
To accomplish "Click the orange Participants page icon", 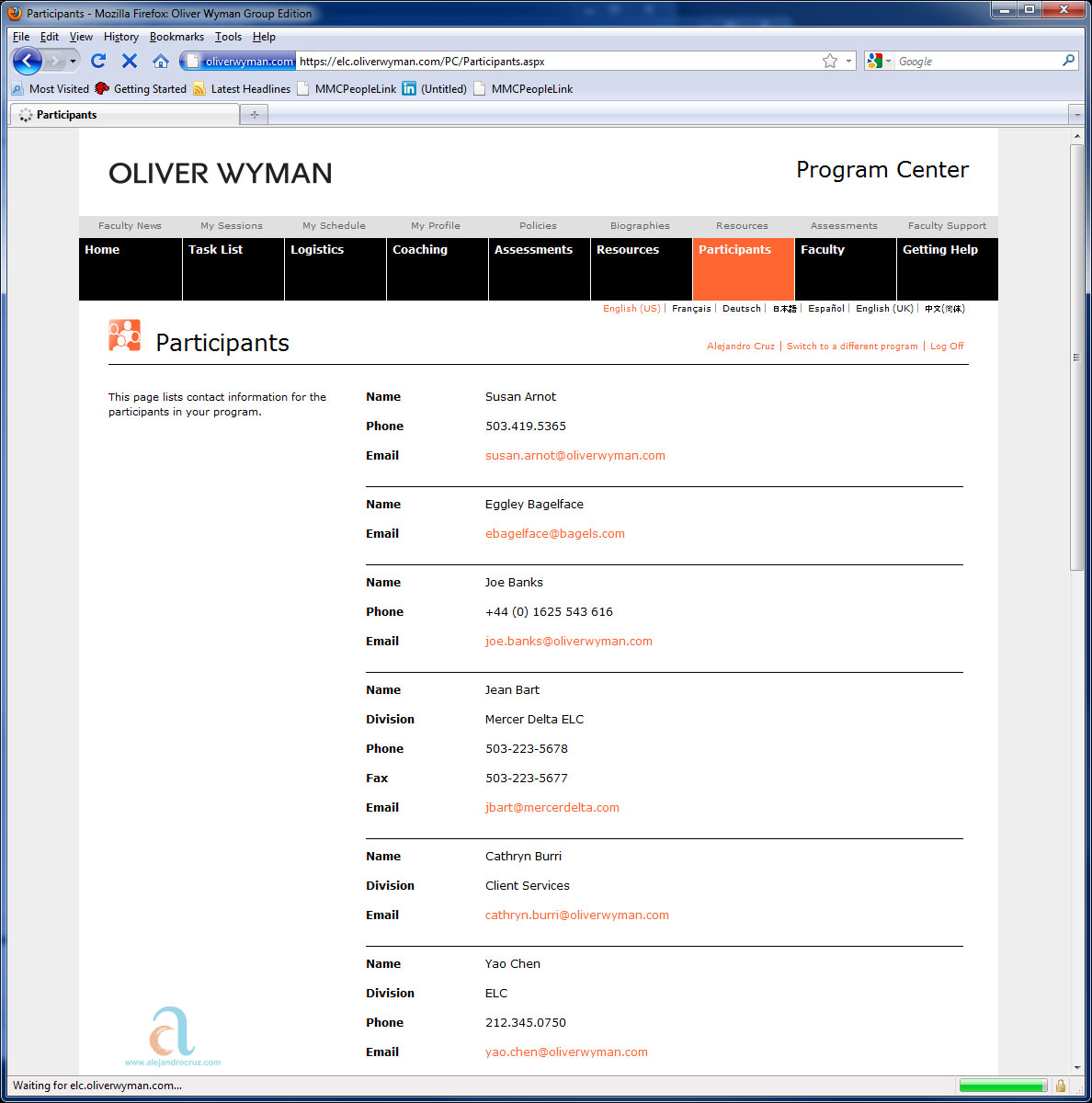I will [x=125, y=335].
